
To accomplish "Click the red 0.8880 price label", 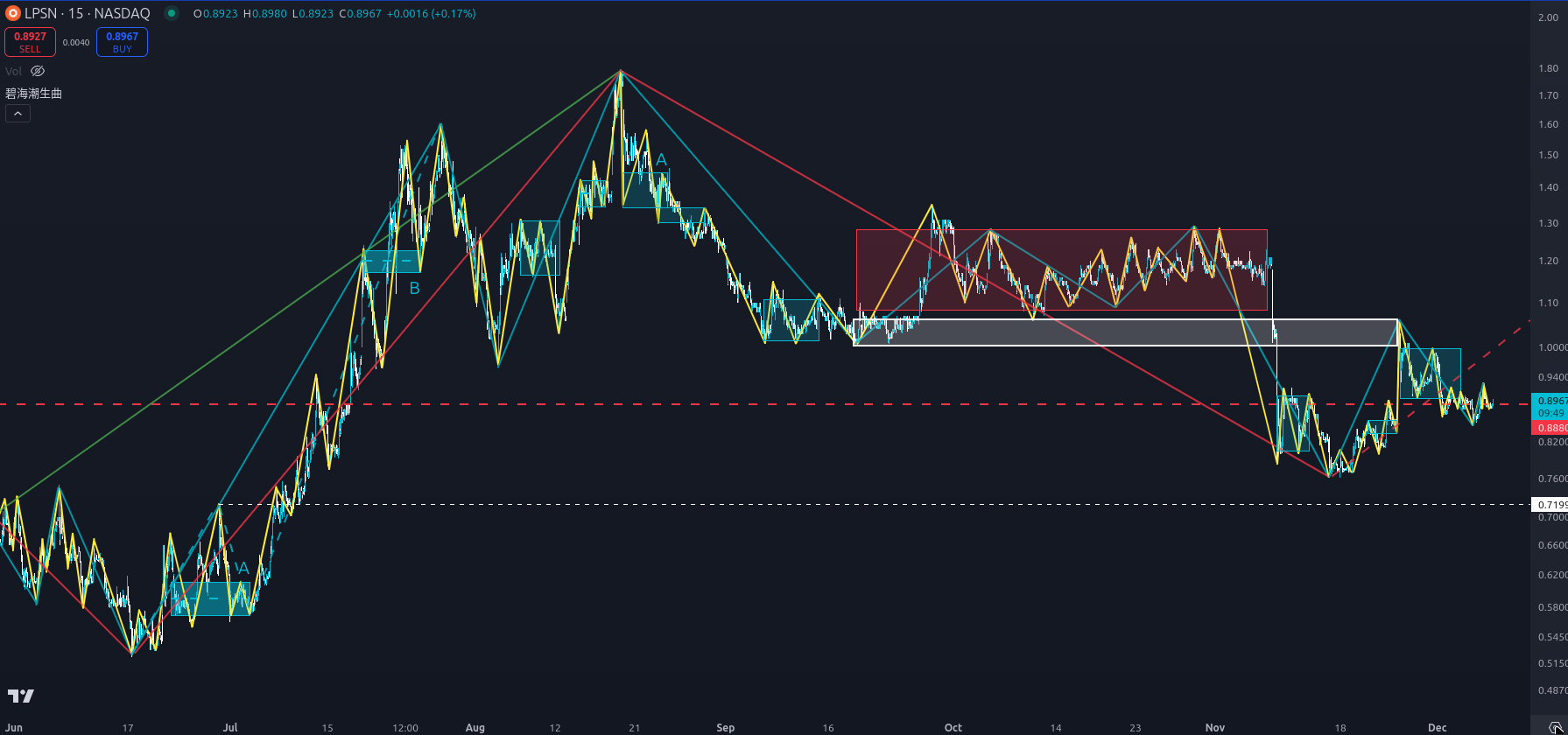I will [x=1550, y=428].
